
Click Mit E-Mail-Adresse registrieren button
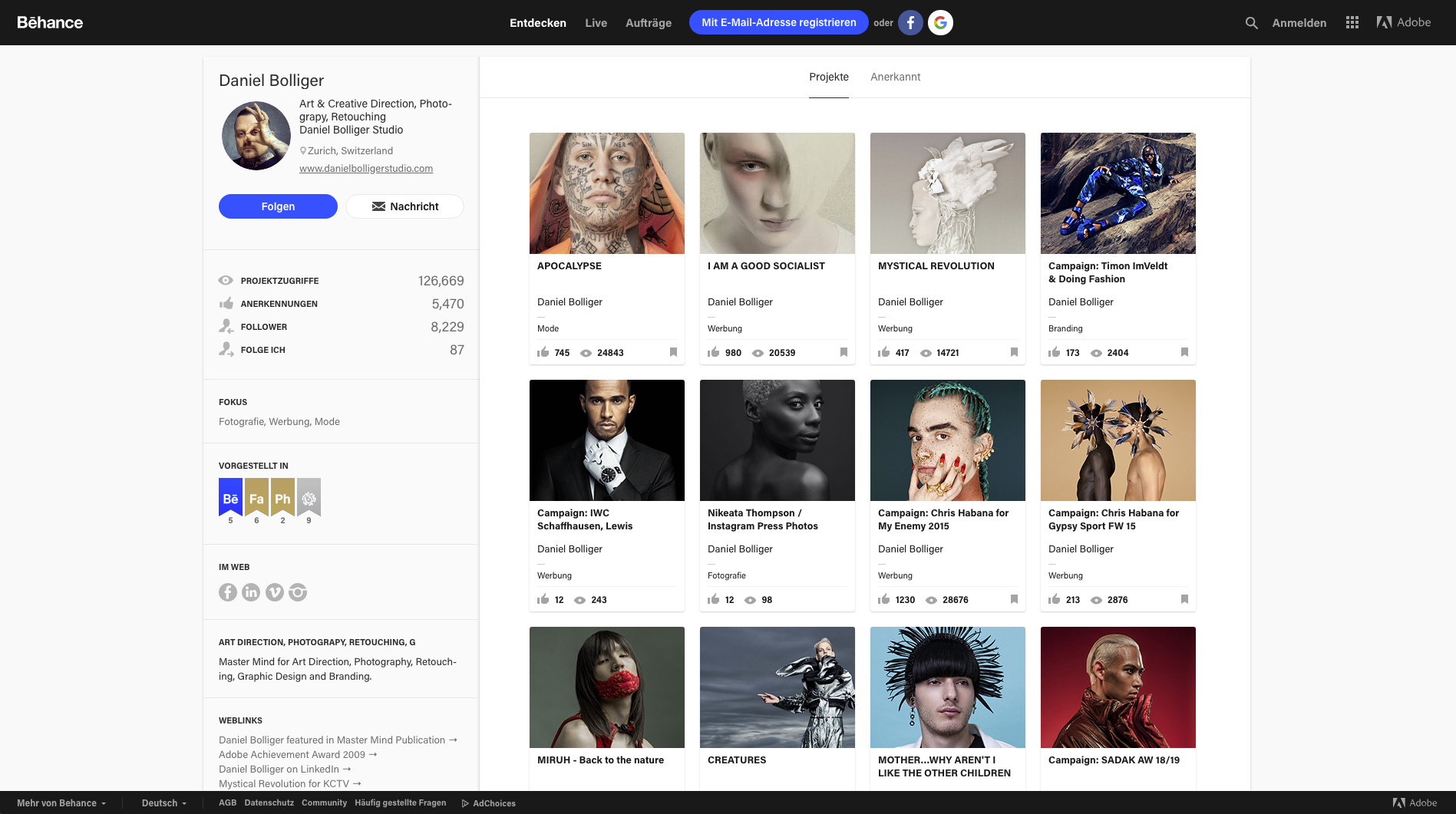[x=779, y=22]
